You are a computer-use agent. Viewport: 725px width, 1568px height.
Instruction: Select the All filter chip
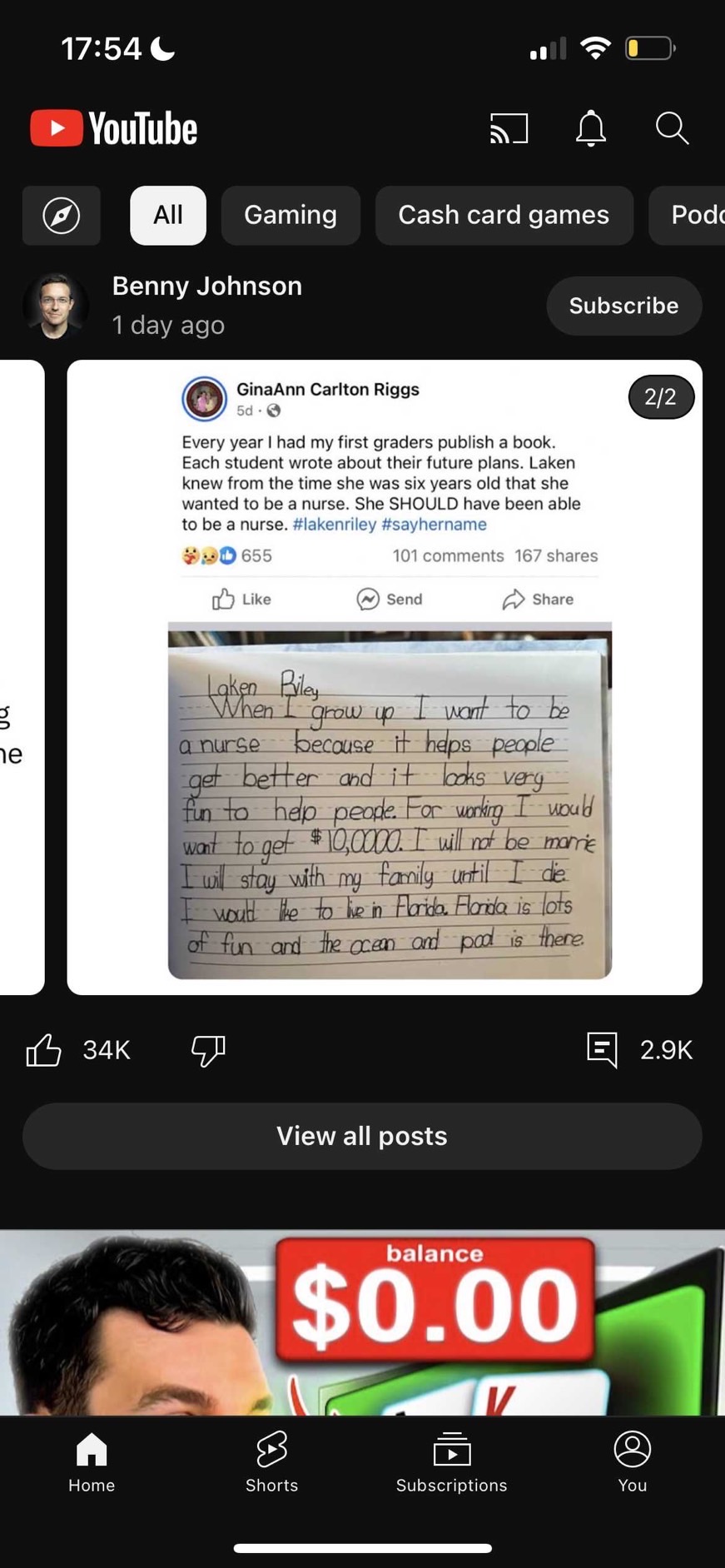[x=168, y=216]
